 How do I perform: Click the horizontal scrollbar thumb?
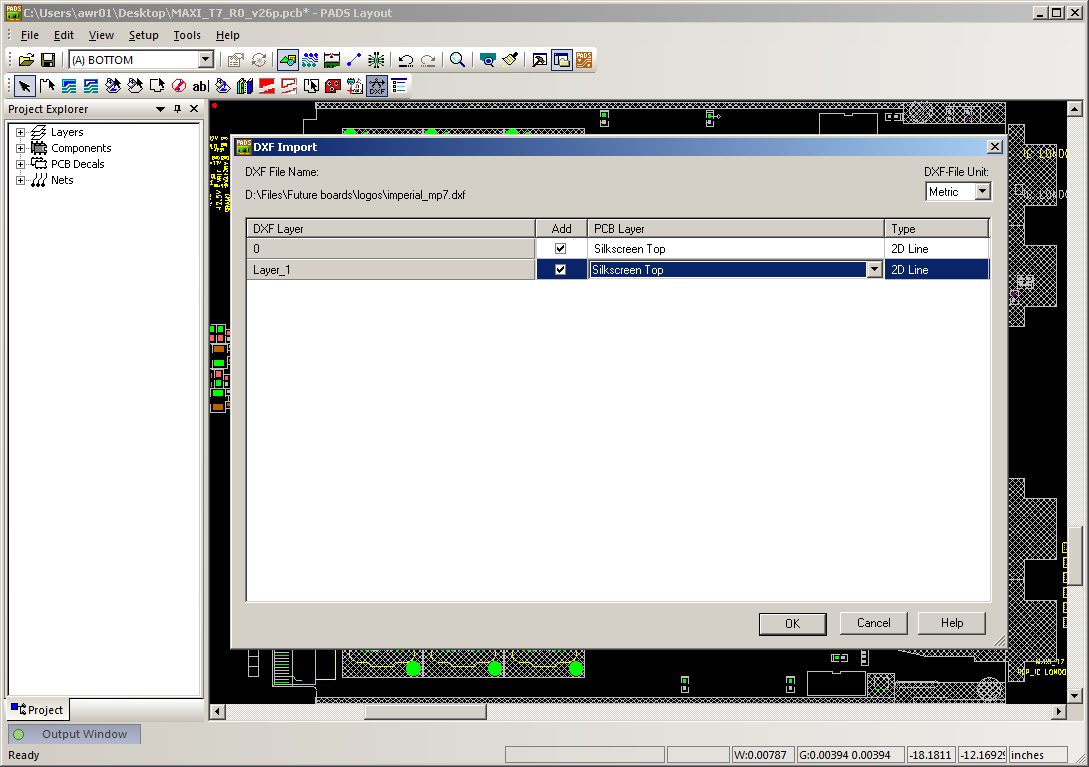tap(425, 711)
